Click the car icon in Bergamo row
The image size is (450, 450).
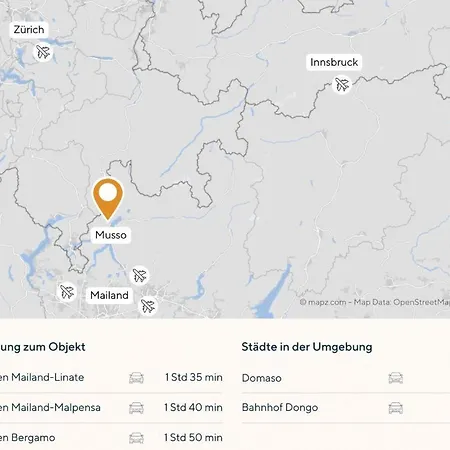[x=136, y=438]
